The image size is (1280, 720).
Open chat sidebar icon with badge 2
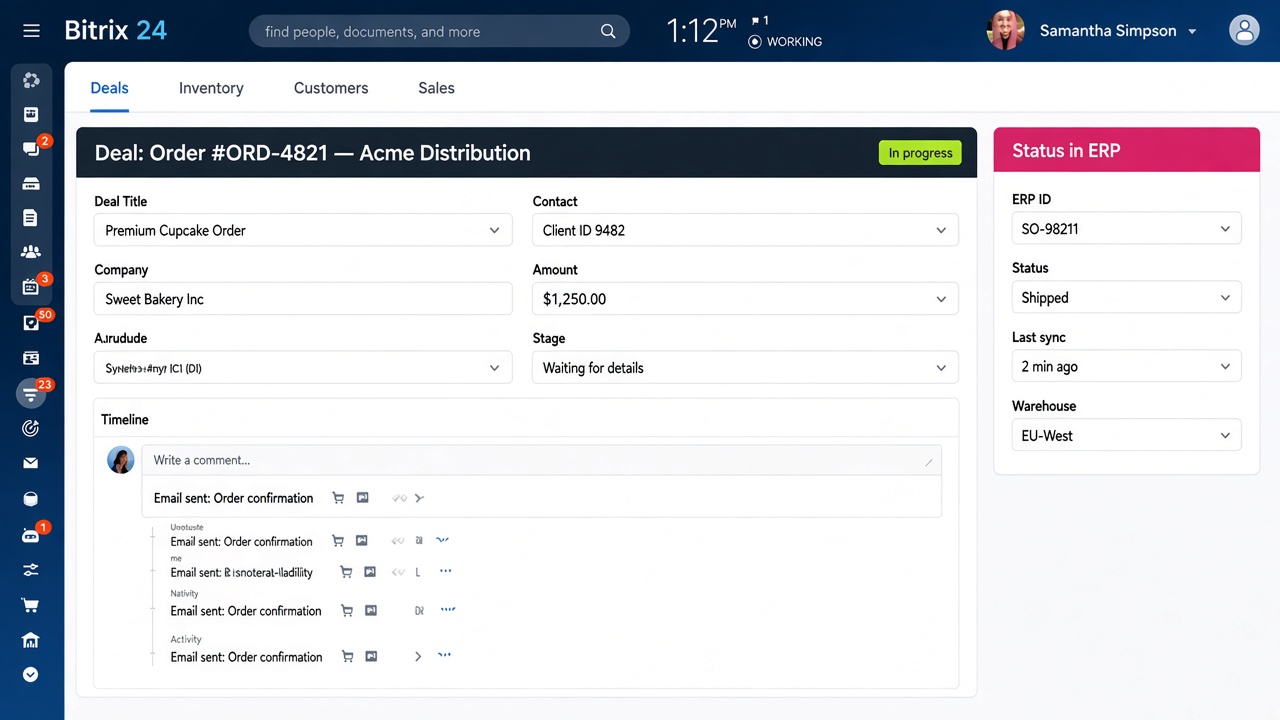pyautogui.click(x=31, y=148)
